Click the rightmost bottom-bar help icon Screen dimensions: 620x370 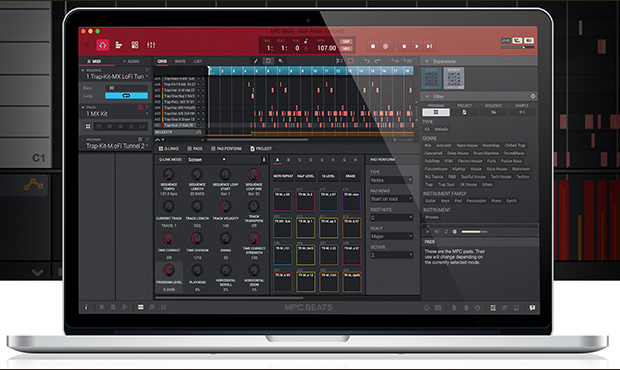point(532,308)
